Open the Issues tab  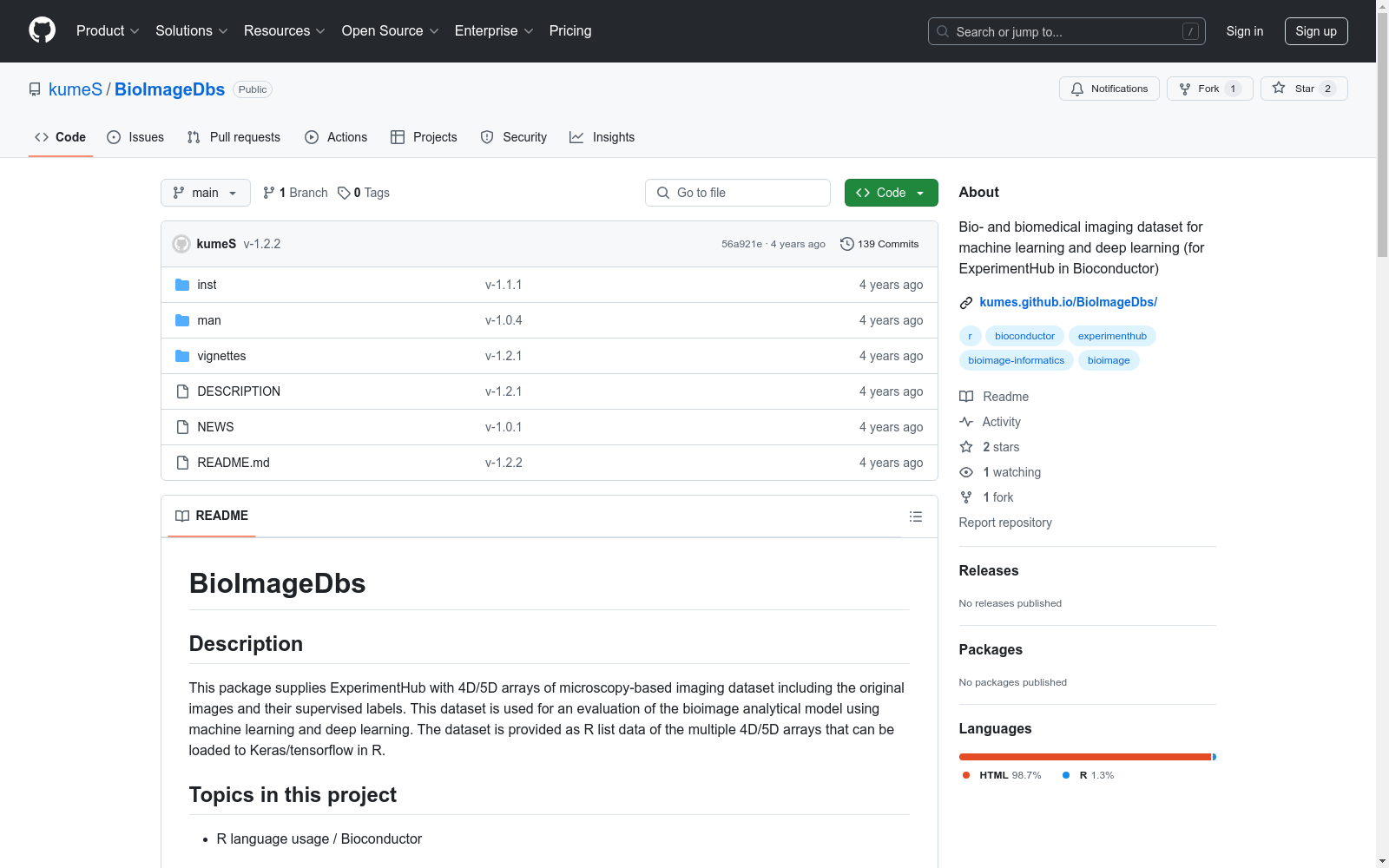(x=135, y=137)
